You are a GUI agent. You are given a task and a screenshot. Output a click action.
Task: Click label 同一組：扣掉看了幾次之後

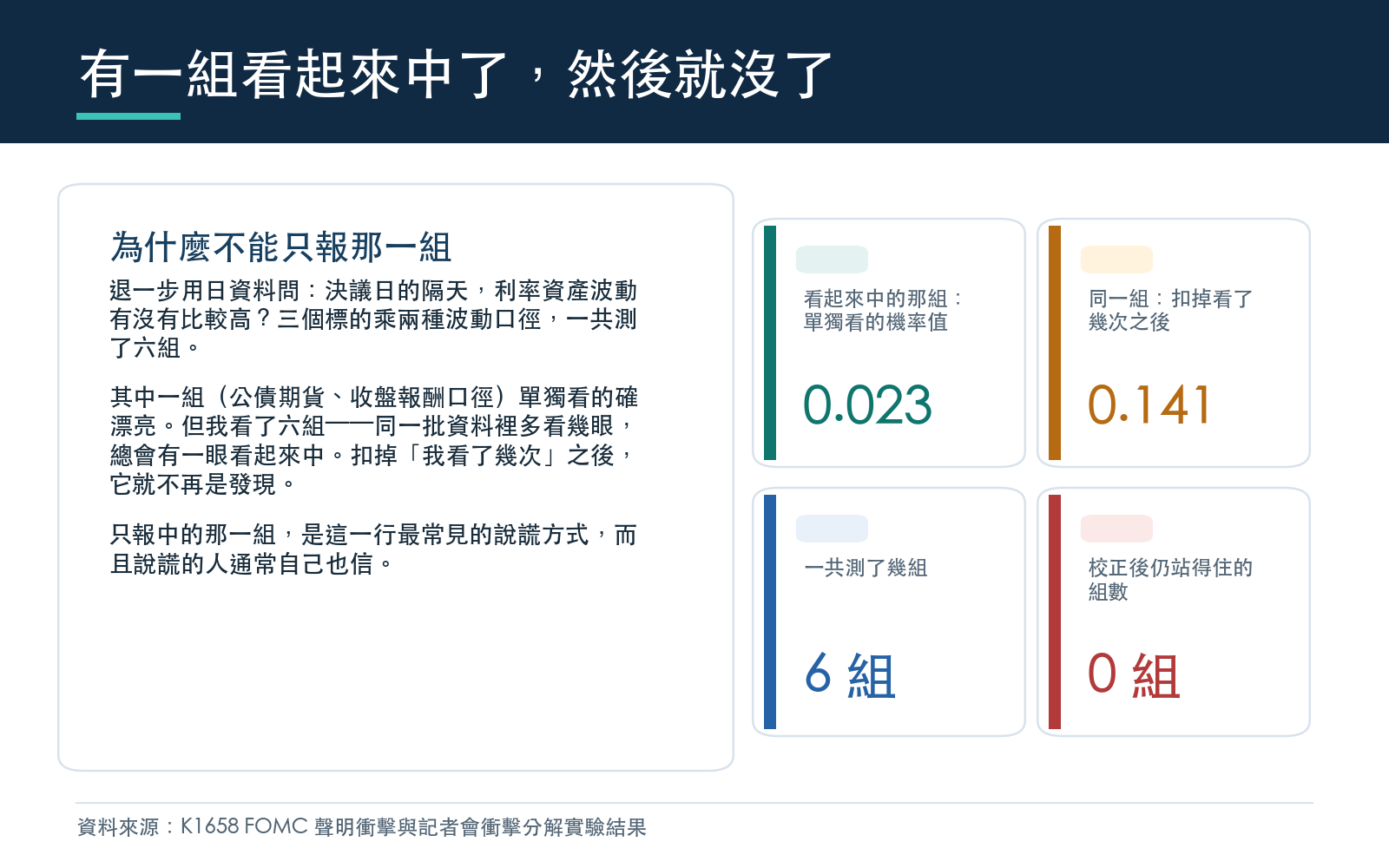(x=1170, y=311)
